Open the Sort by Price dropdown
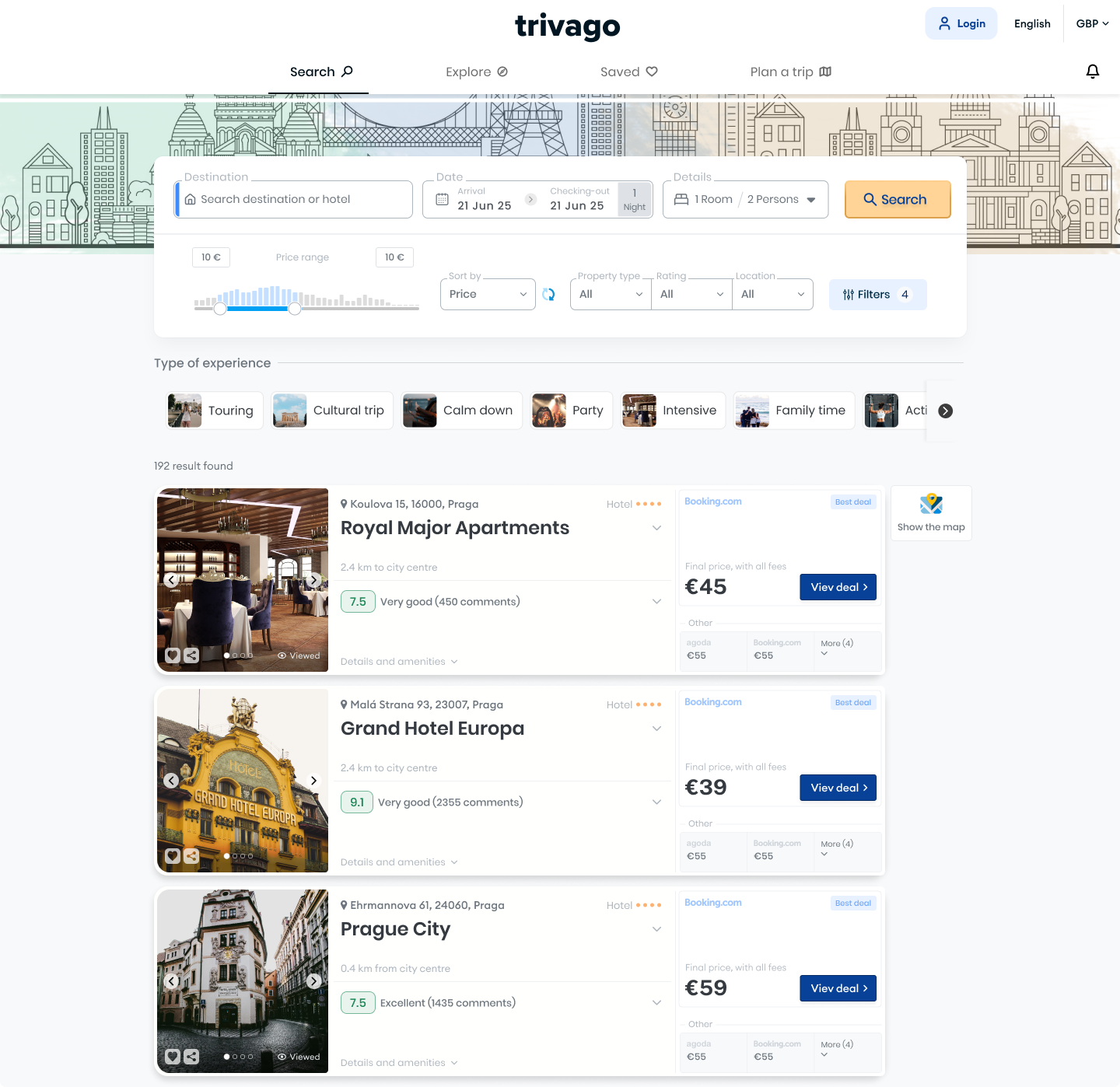Viewport: 1120px width, 1087px height. point(488,295)
